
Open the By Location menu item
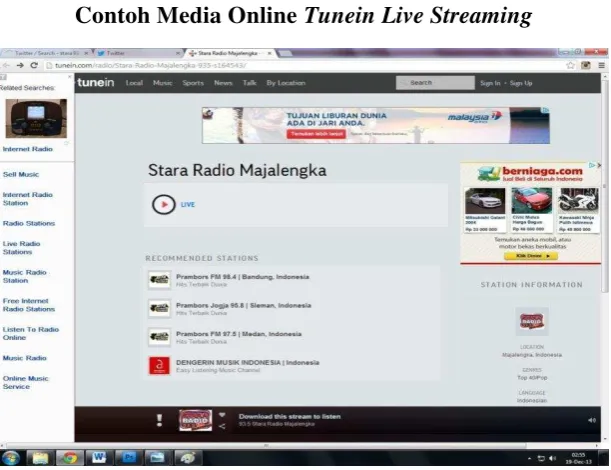(286, 83)
